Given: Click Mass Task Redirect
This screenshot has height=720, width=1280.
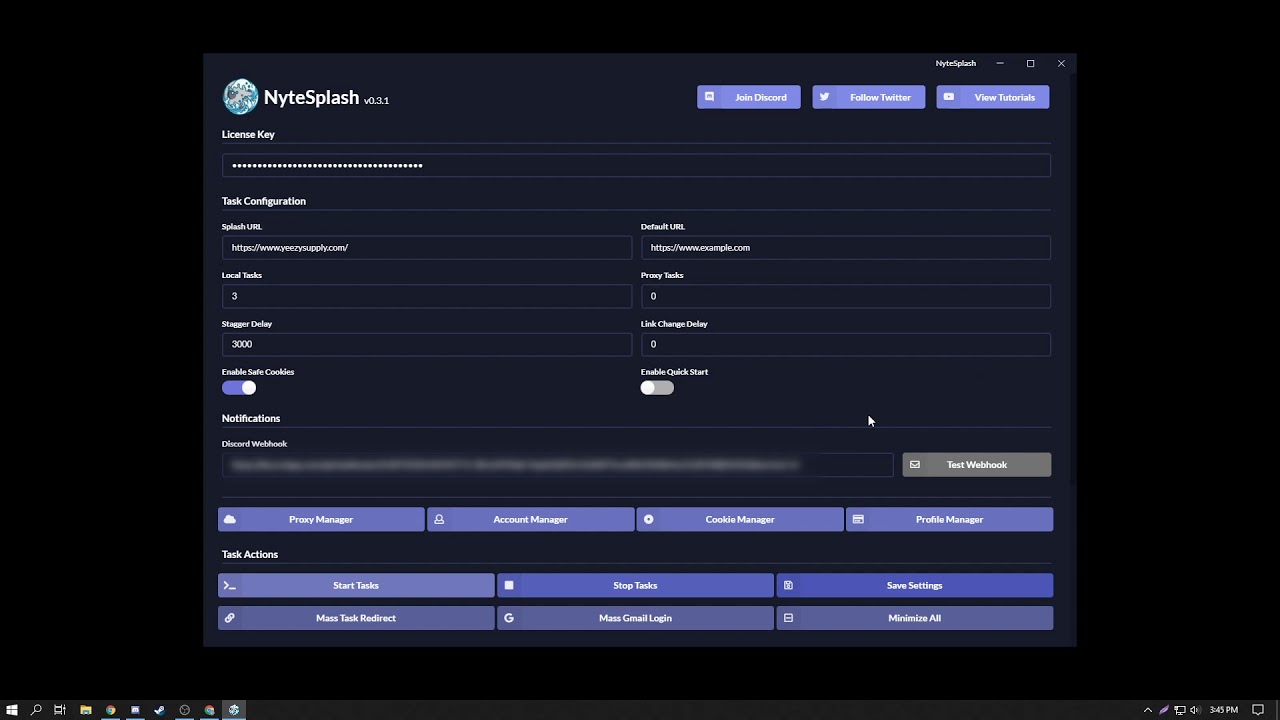Looking at the screenshot, I should (356, 618).
